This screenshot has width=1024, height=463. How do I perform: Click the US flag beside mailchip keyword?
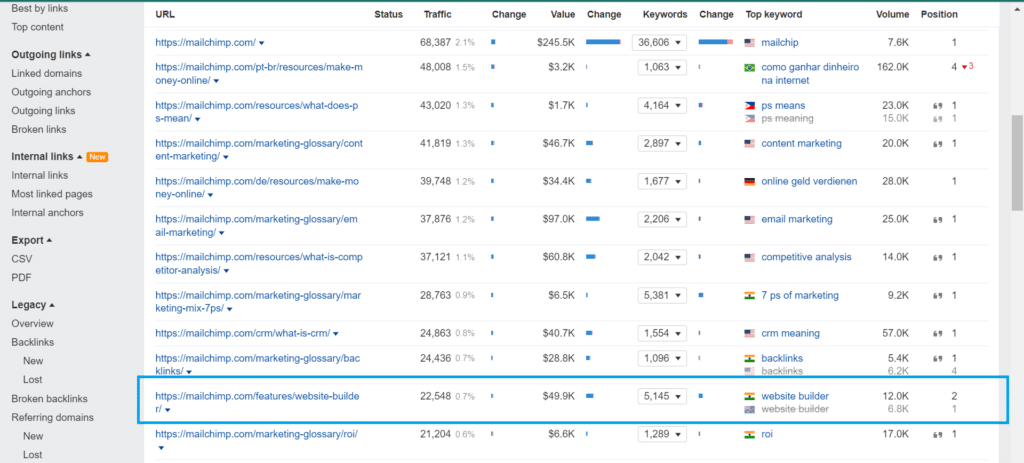pos(750,42)
